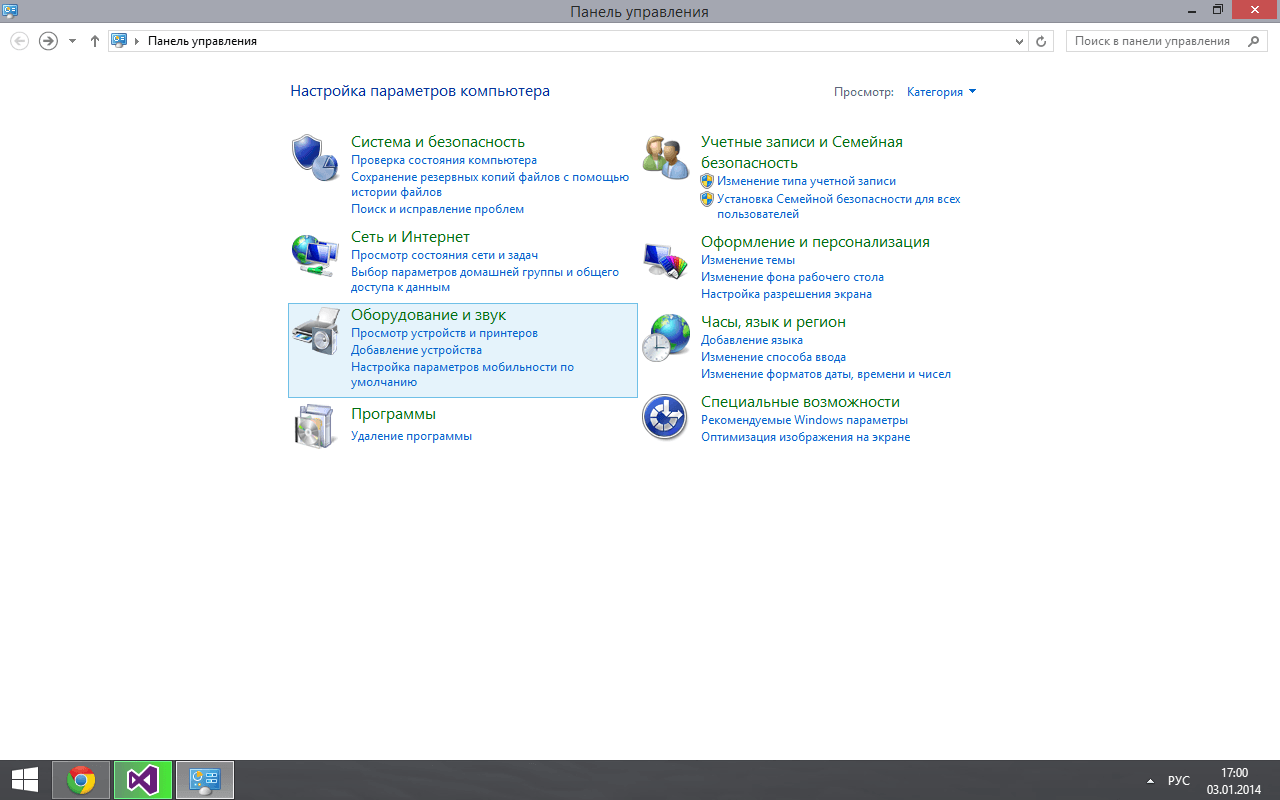Click the Добавление устройства link
Viewport: 1280px width, 800px height.
(416, 350)
